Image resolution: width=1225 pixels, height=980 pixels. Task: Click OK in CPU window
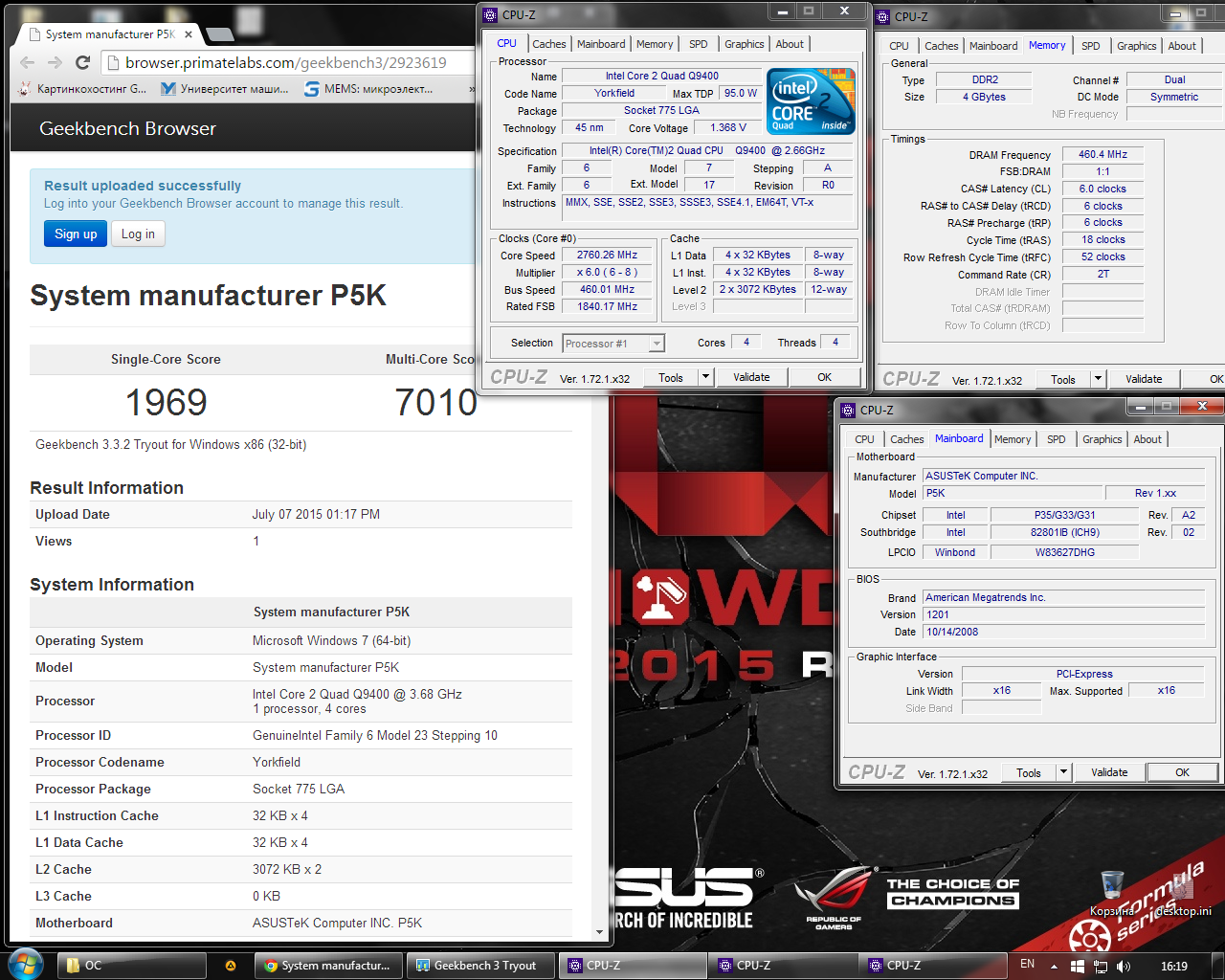pos(824,377)
